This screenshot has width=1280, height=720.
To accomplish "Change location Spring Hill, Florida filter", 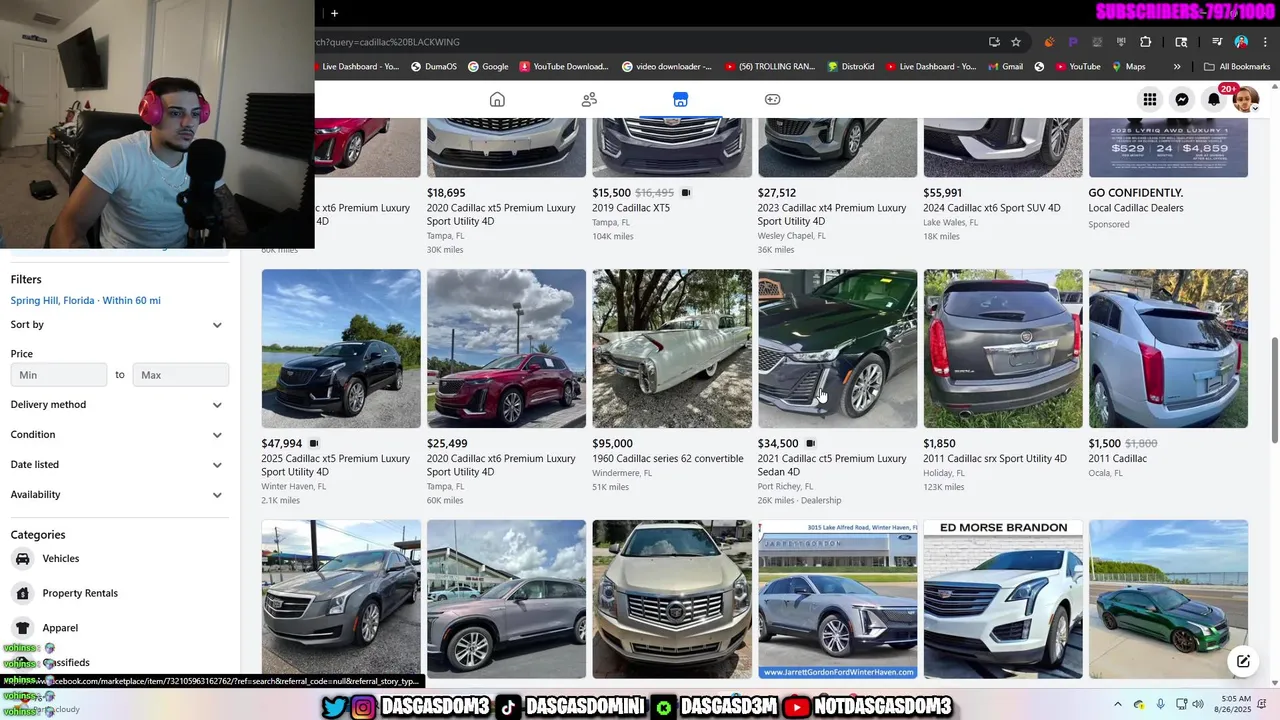I will (85, 300).
